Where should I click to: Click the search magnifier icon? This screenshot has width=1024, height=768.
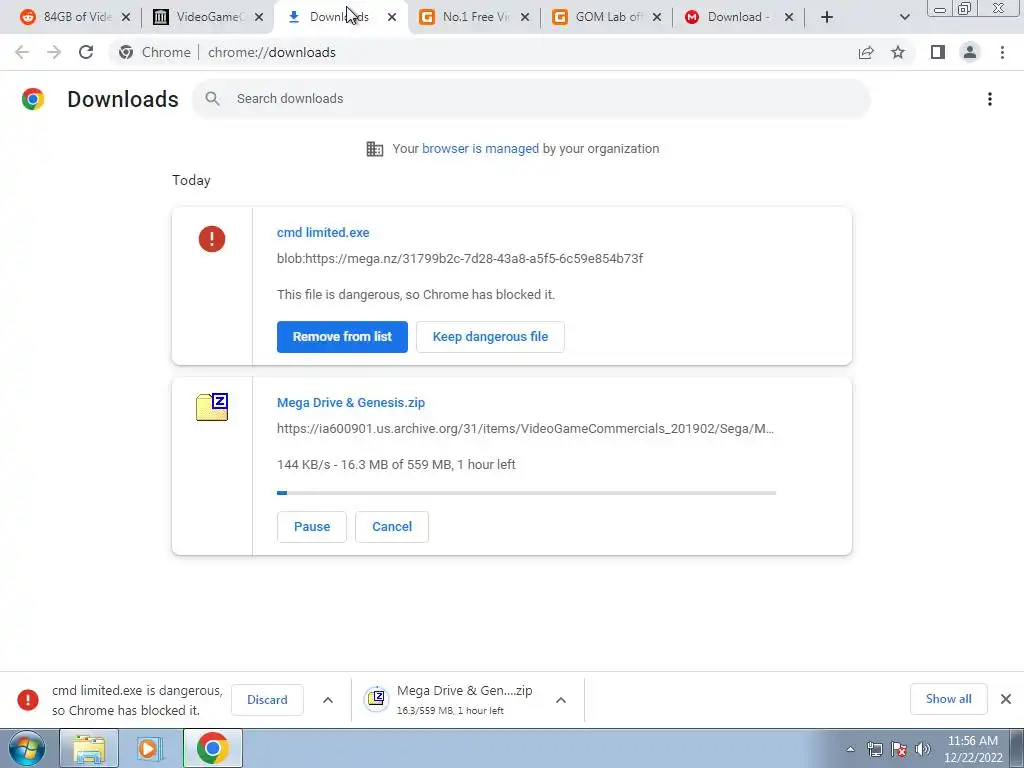212,99
